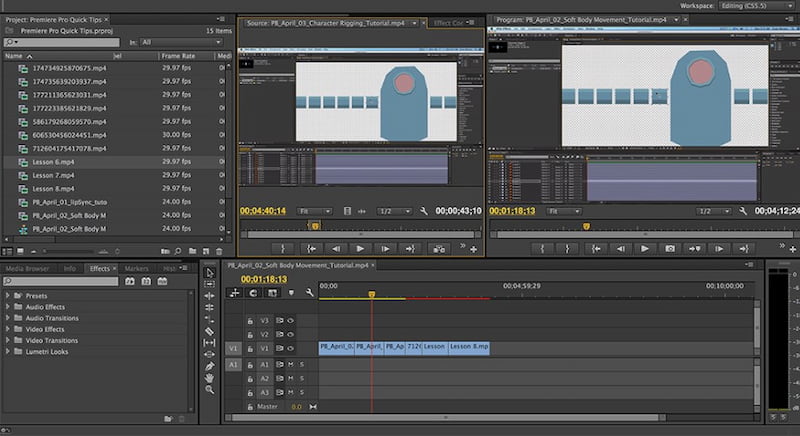Click the Add Marker icon in timeline
Viewport: 800px width, 436px height.
pos(291,293)
